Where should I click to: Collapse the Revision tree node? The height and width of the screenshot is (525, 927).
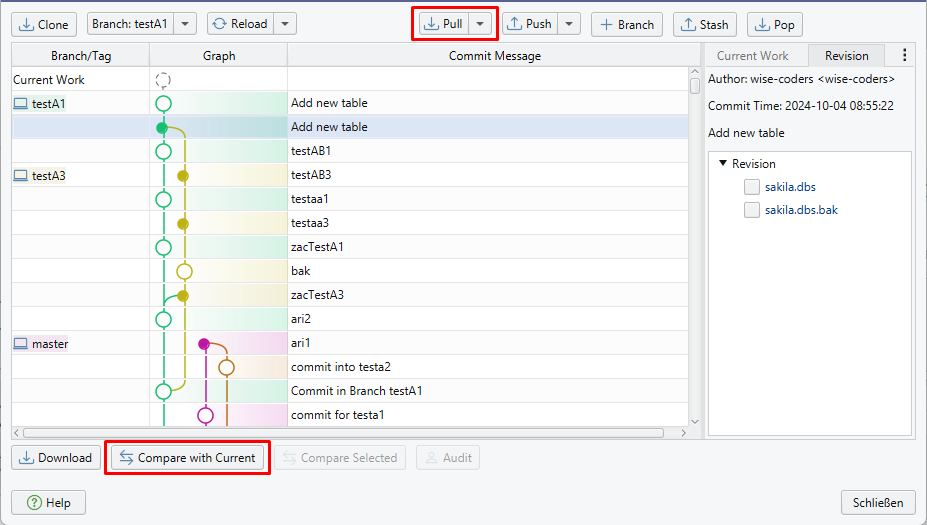(722, 163)
